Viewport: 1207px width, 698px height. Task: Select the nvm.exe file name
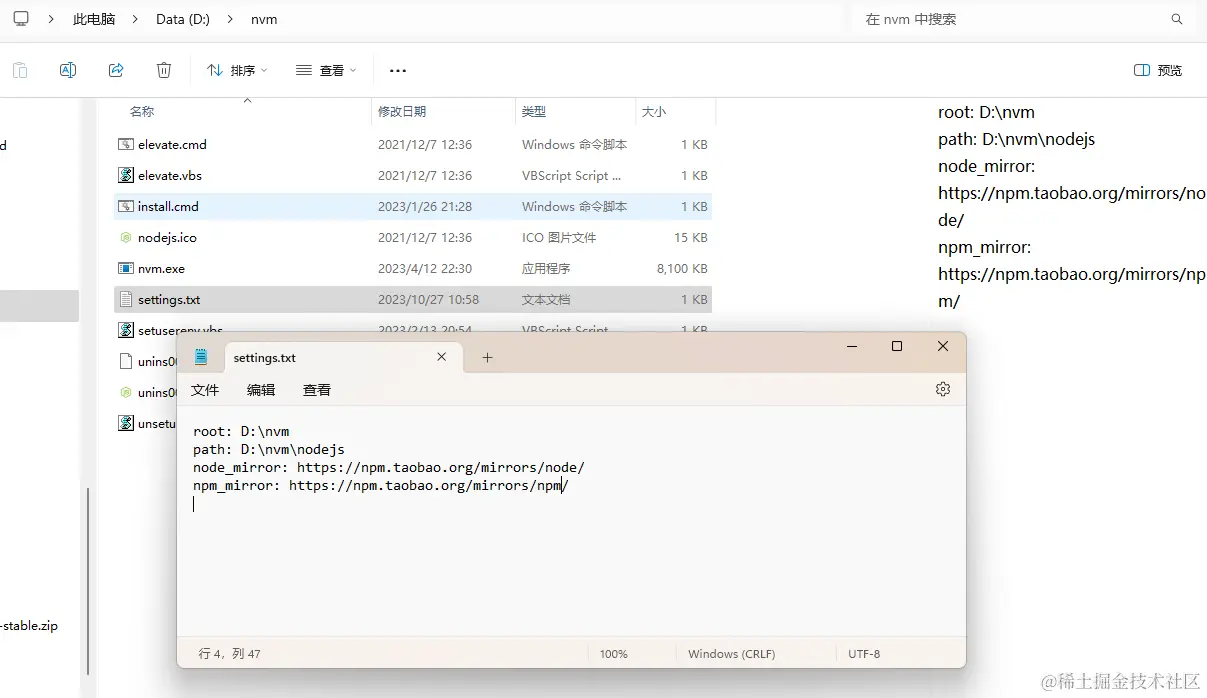(x=161, y=268)
